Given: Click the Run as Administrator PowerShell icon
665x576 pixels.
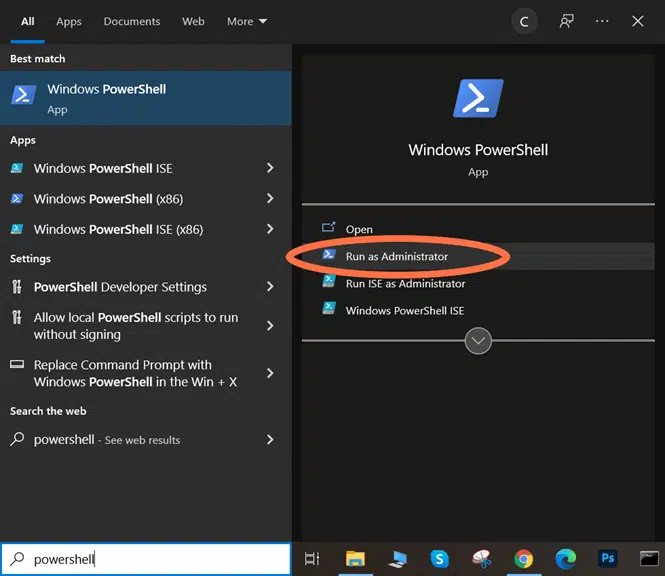Looking at the screenshot, I should click(x=329, y=254).
